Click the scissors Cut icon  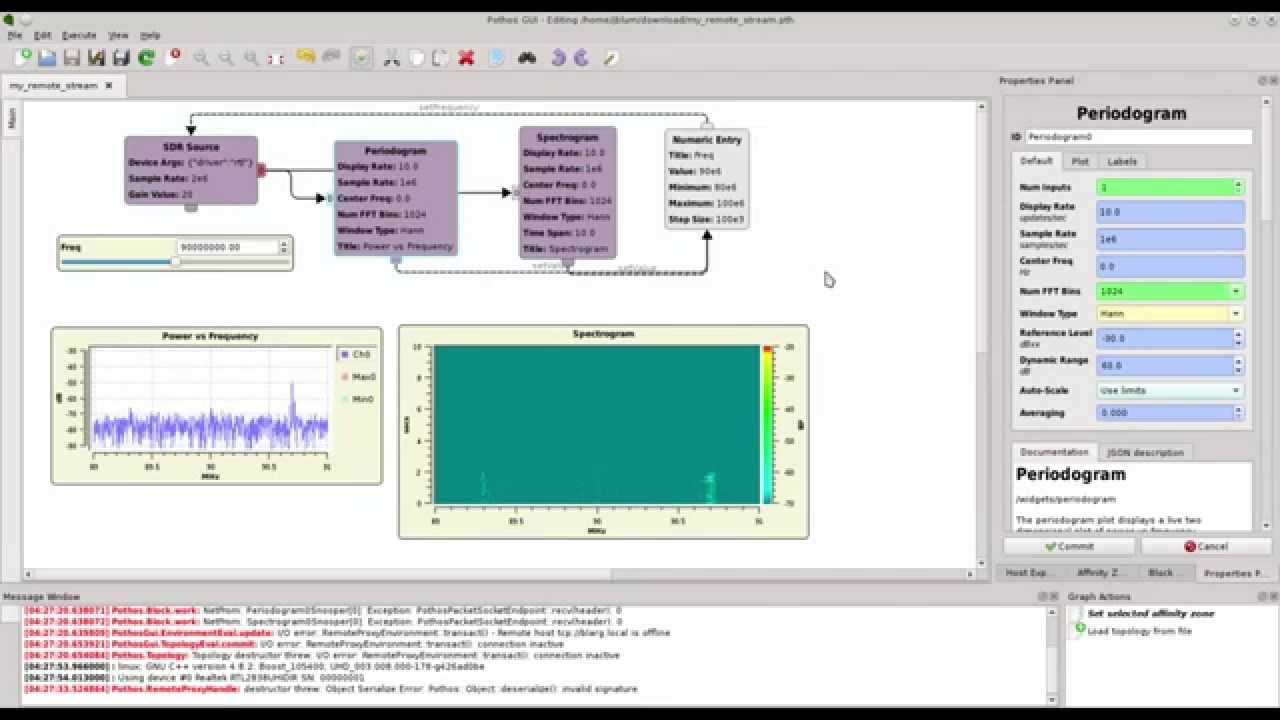tap(391, 58)
